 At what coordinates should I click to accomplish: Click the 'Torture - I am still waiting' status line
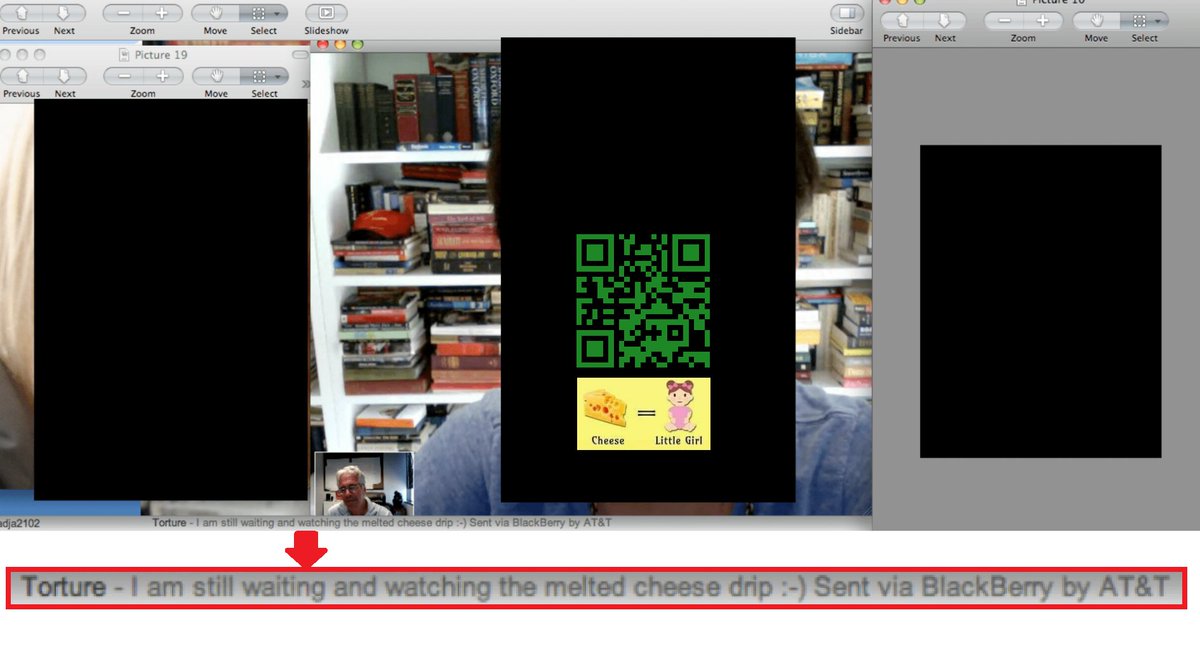tap(383, 522)
